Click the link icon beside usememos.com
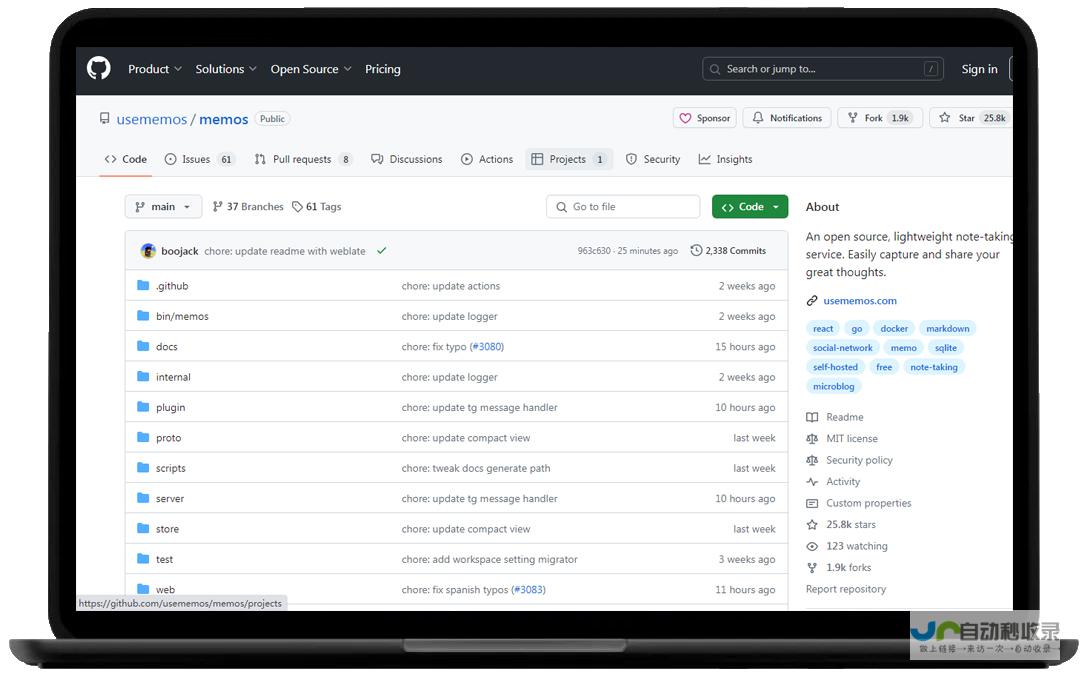 [x=812, y=300]
